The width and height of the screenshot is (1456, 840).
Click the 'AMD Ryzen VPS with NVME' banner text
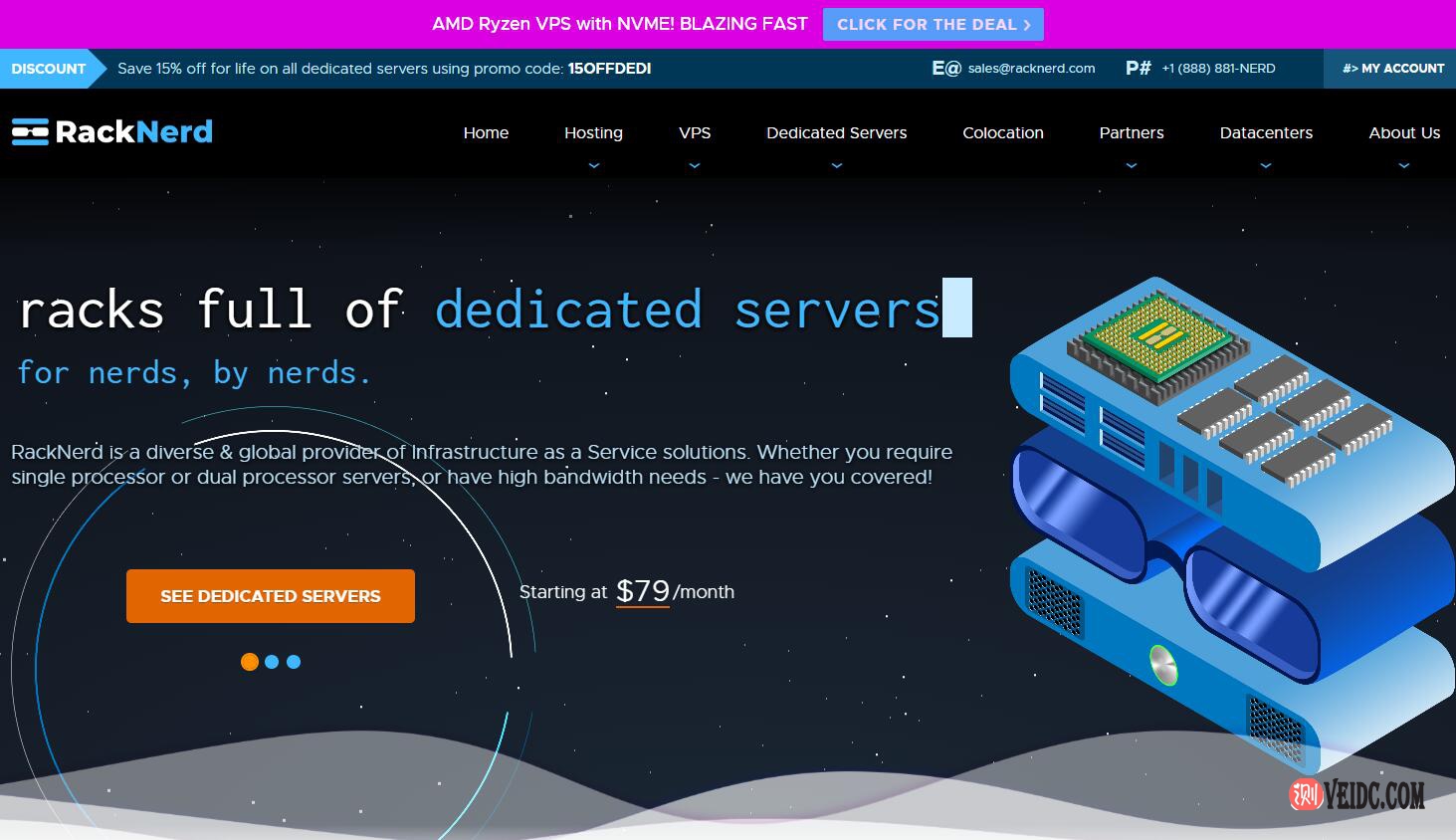click(620, 24)
